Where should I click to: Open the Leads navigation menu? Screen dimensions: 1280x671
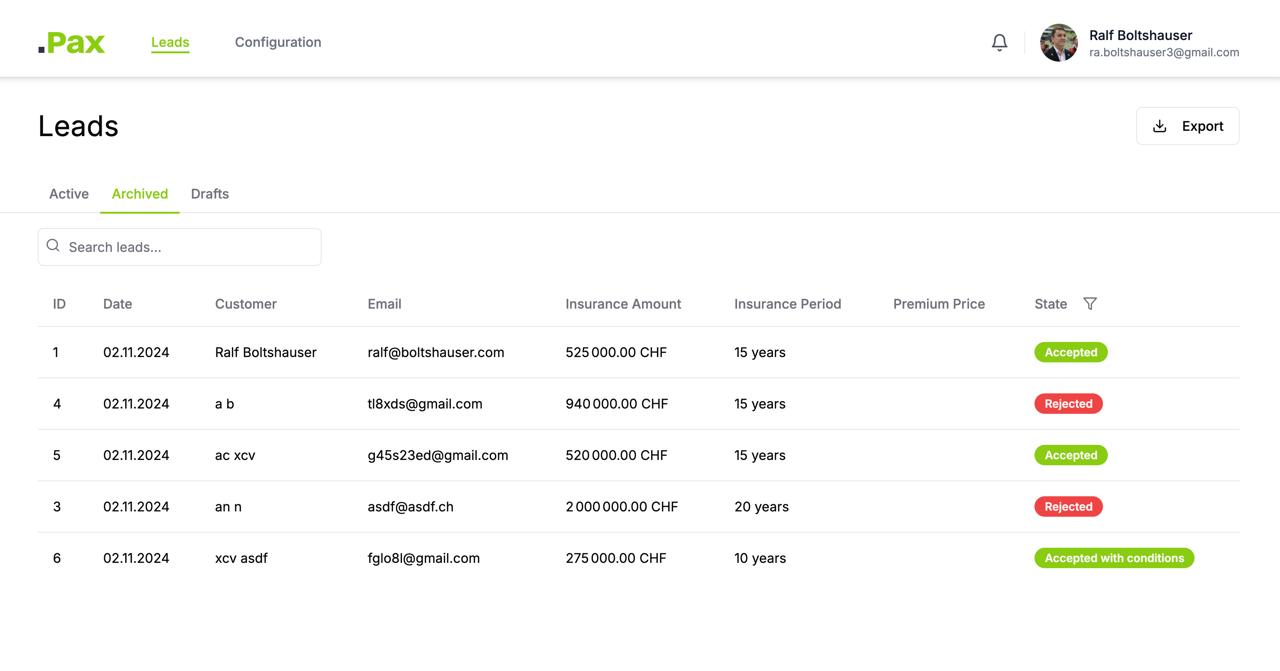(x=170, y=42)
